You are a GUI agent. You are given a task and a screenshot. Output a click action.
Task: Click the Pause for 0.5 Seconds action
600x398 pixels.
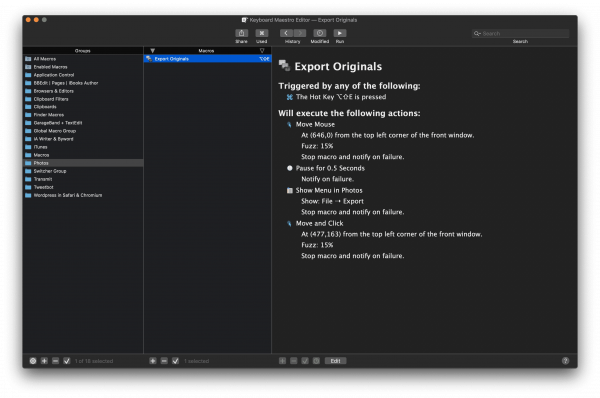click(330, 168)
